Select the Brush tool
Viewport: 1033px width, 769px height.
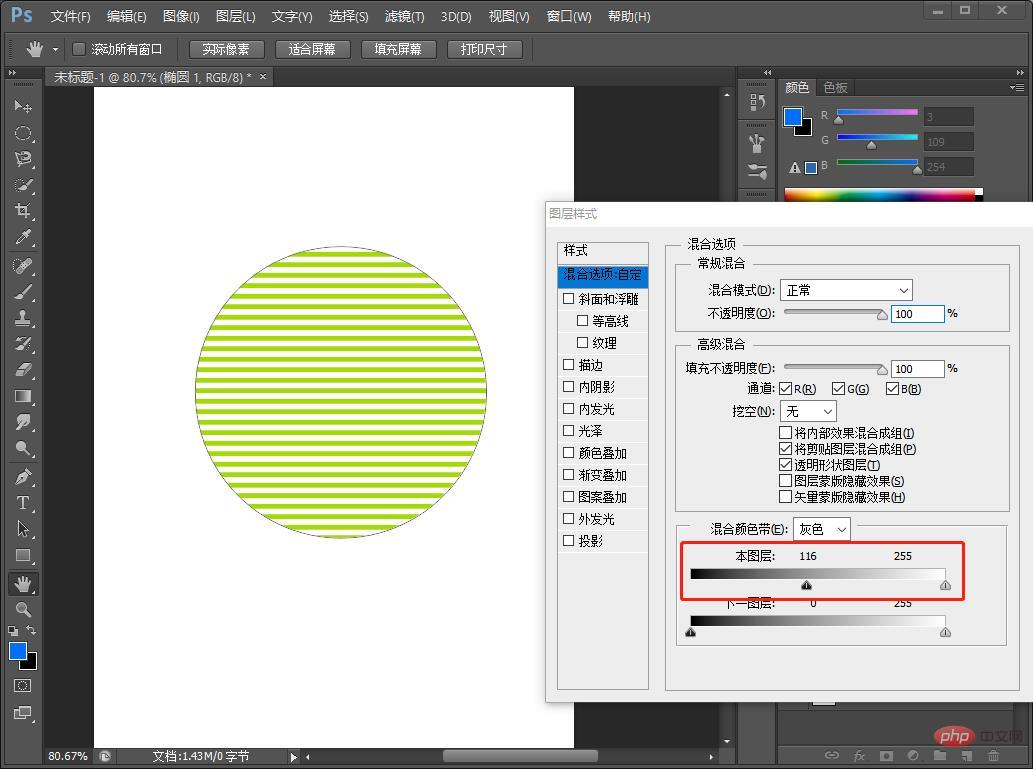tap(22, 292)
